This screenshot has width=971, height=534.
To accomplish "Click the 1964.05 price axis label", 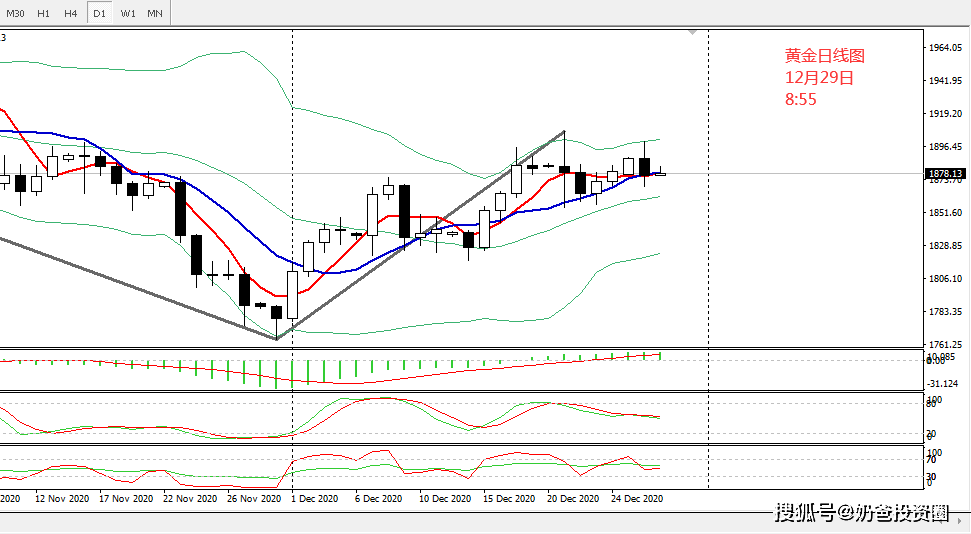I will (x=945, y=48).
